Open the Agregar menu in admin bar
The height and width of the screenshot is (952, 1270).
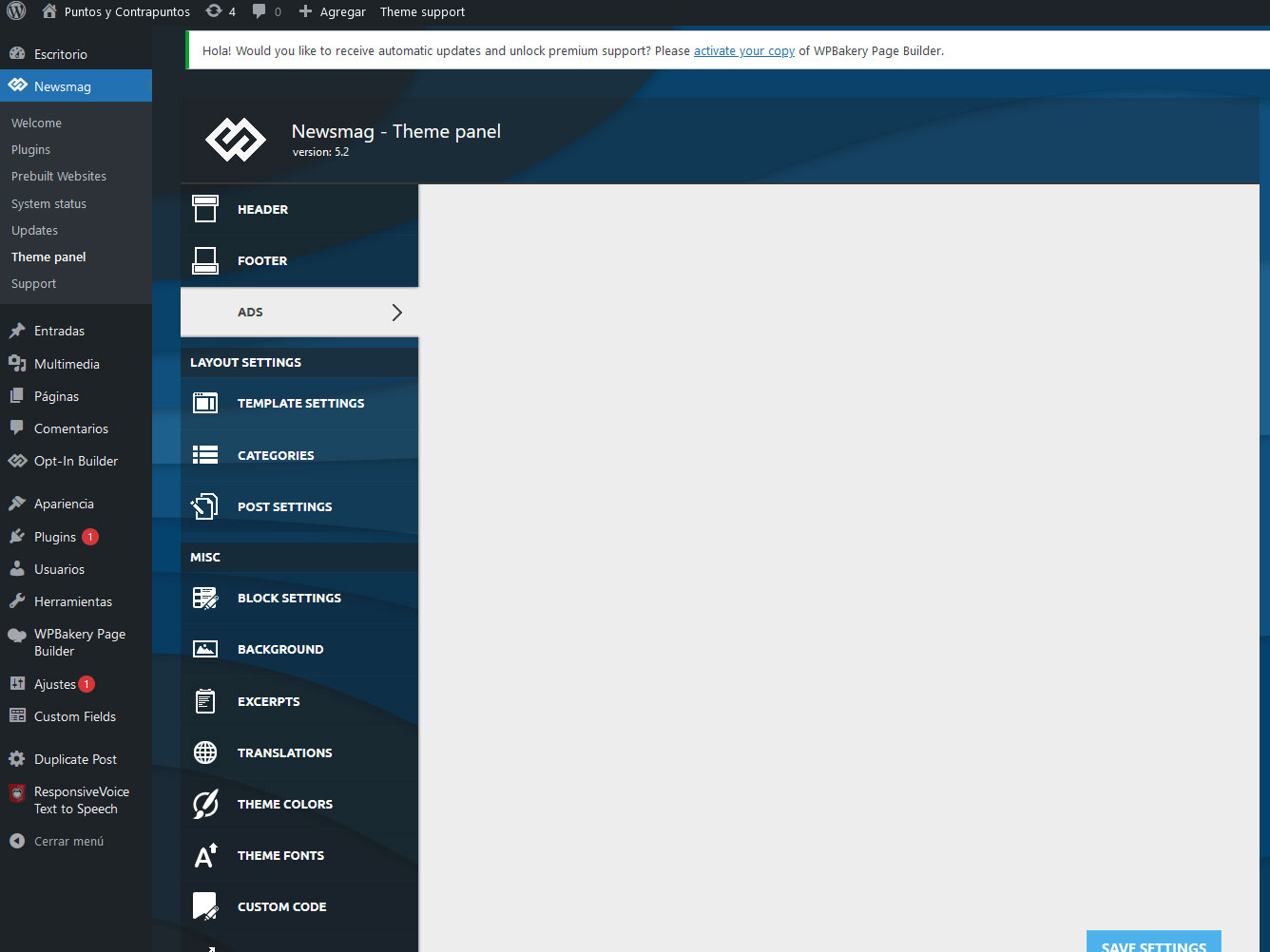point(332,11)
